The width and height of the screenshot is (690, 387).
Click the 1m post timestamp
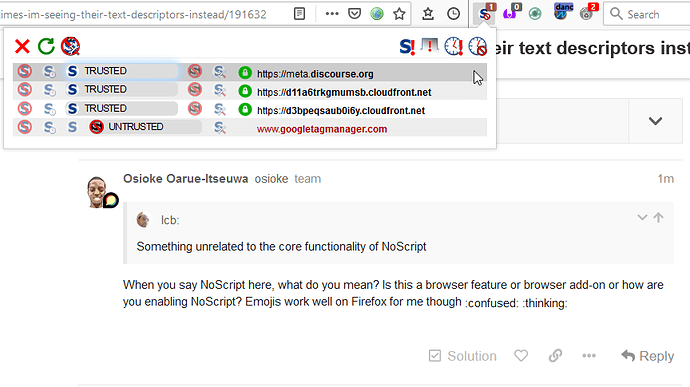pos(666,179)
